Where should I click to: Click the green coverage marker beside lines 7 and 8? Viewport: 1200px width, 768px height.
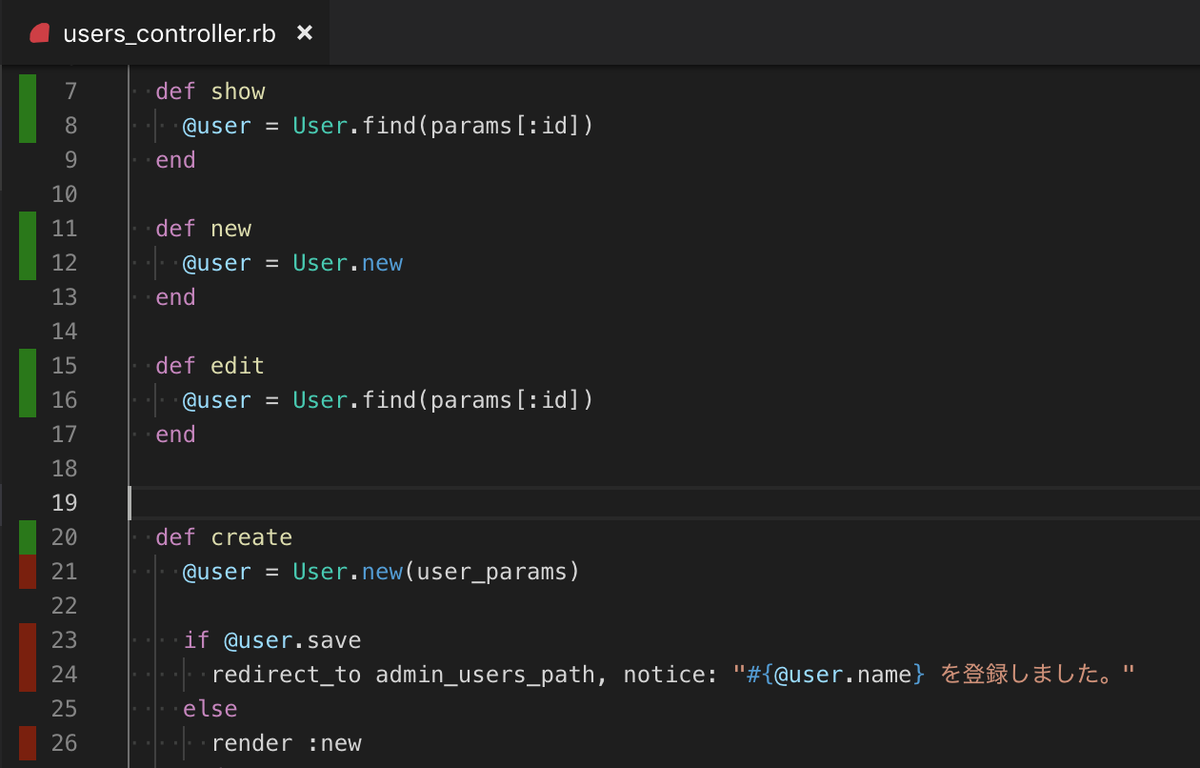pos(28,109)
